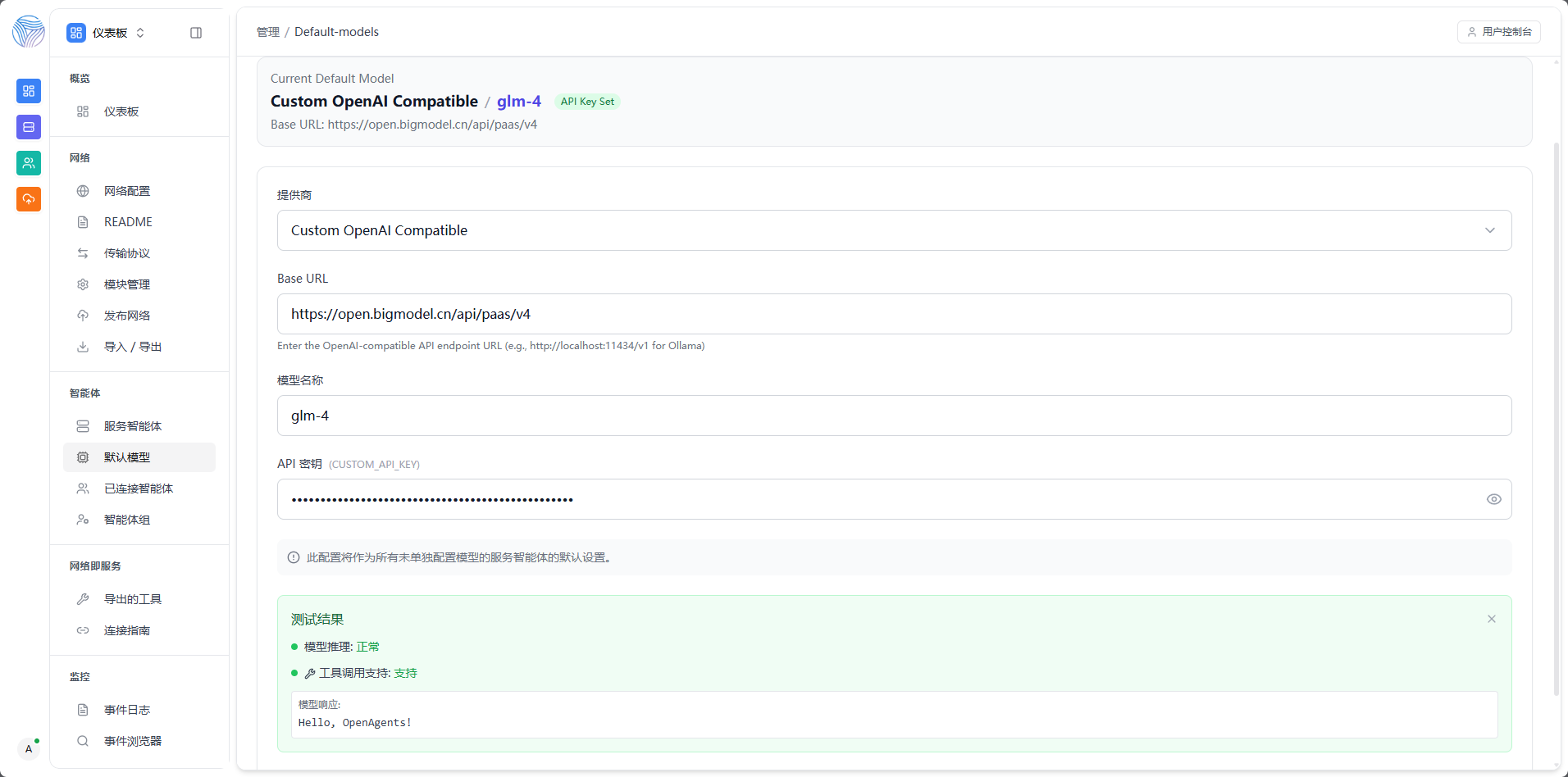Open the 导出的工具 wrench icon
1568x777 pixels.
click(x=82, y=598)
